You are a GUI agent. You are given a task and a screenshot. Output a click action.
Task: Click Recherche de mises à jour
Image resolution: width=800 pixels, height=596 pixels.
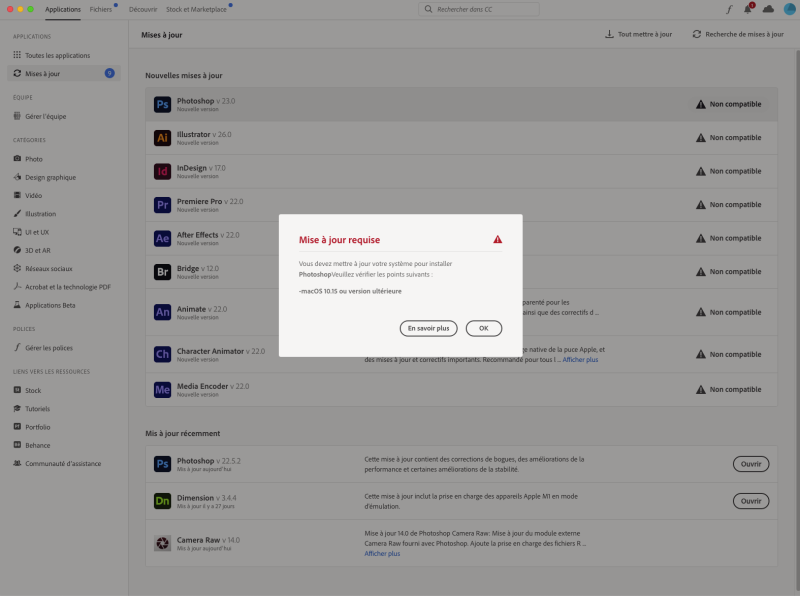click(x=738, y=34)
